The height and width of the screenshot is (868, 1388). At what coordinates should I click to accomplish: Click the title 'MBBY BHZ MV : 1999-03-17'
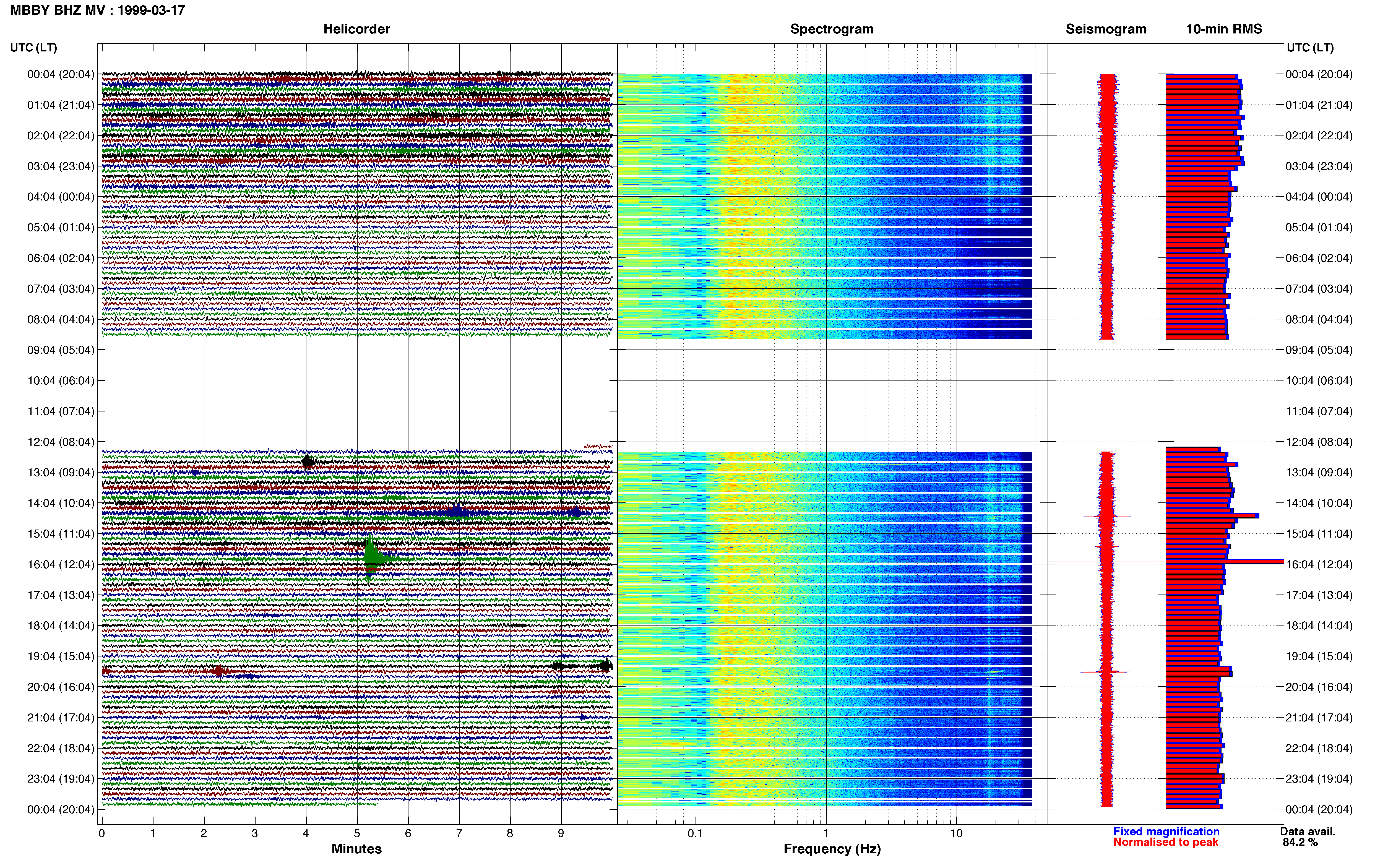98,10
